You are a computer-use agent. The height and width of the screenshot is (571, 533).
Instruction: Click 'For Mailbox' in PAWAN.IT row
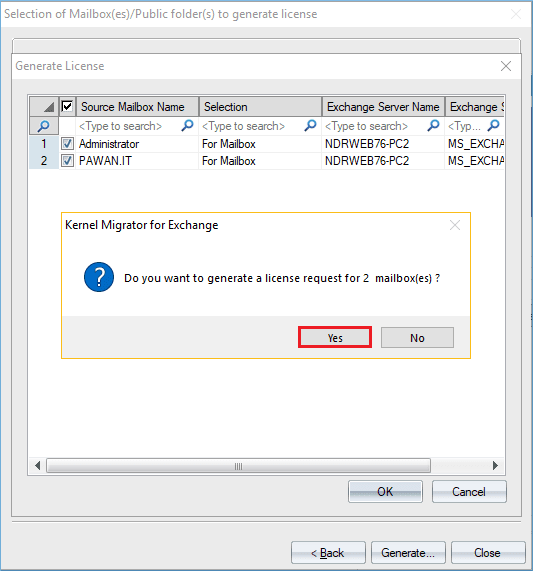(260, 161)
